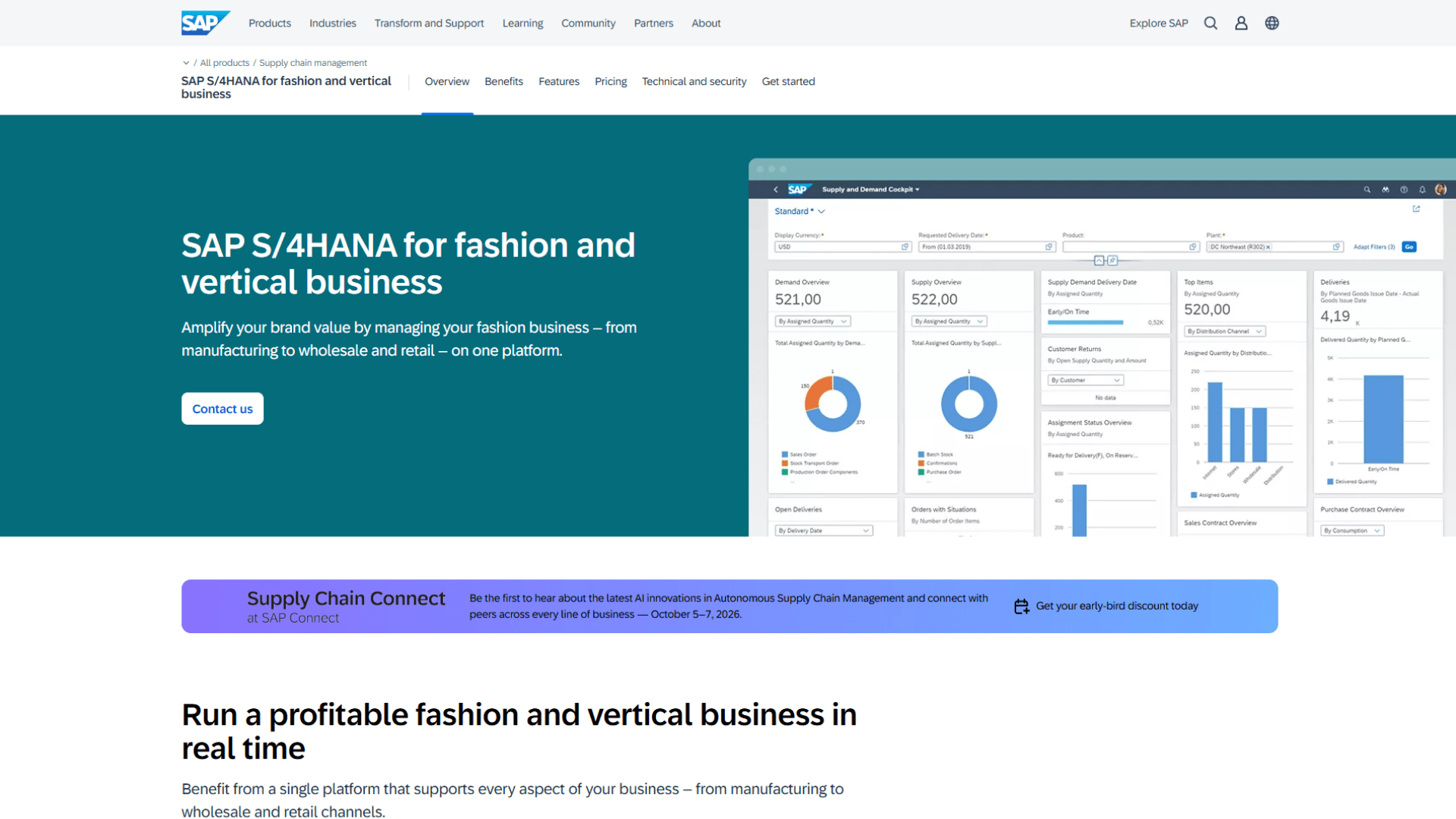The width and height of the screenshot is (1456, 819).
Task: Click the Contact us button
Action: click(222, 409)
